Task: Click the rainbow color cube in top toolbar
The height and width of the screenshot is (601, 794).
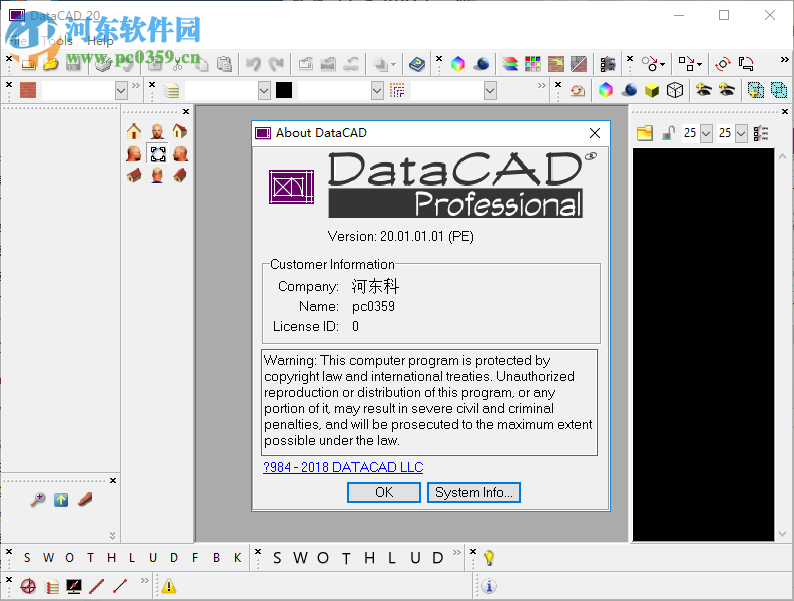Action: tap(458, 64)
